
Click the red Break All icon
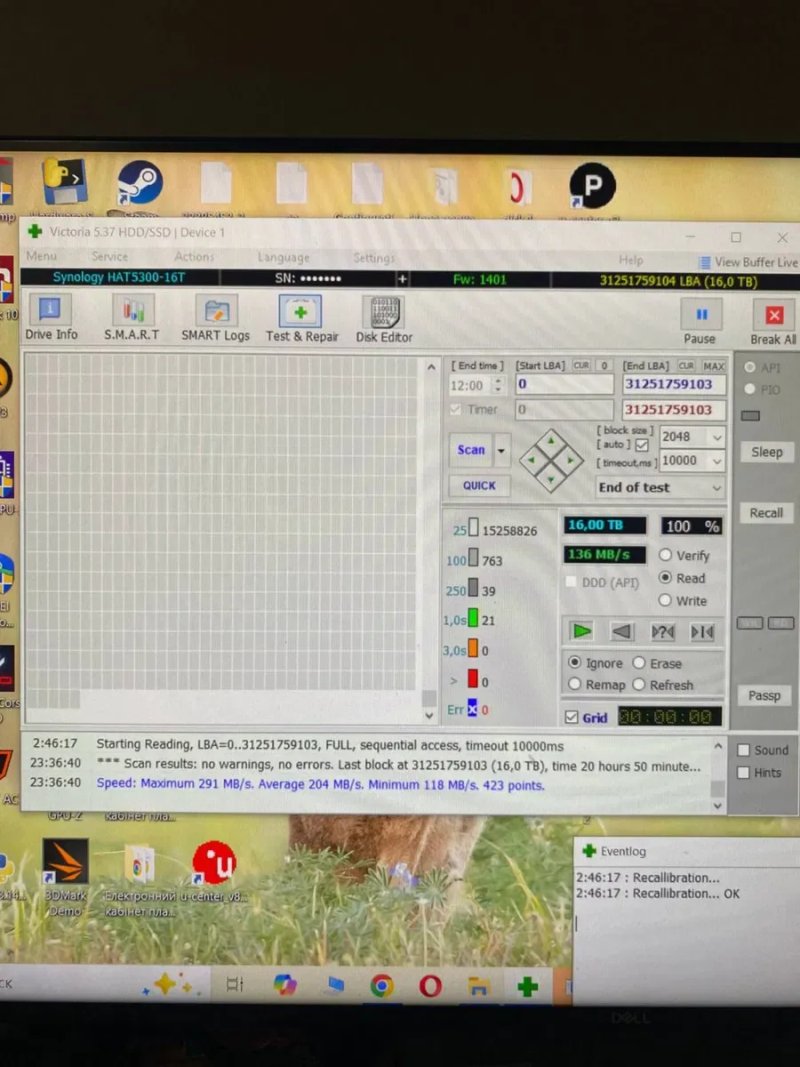774,315
